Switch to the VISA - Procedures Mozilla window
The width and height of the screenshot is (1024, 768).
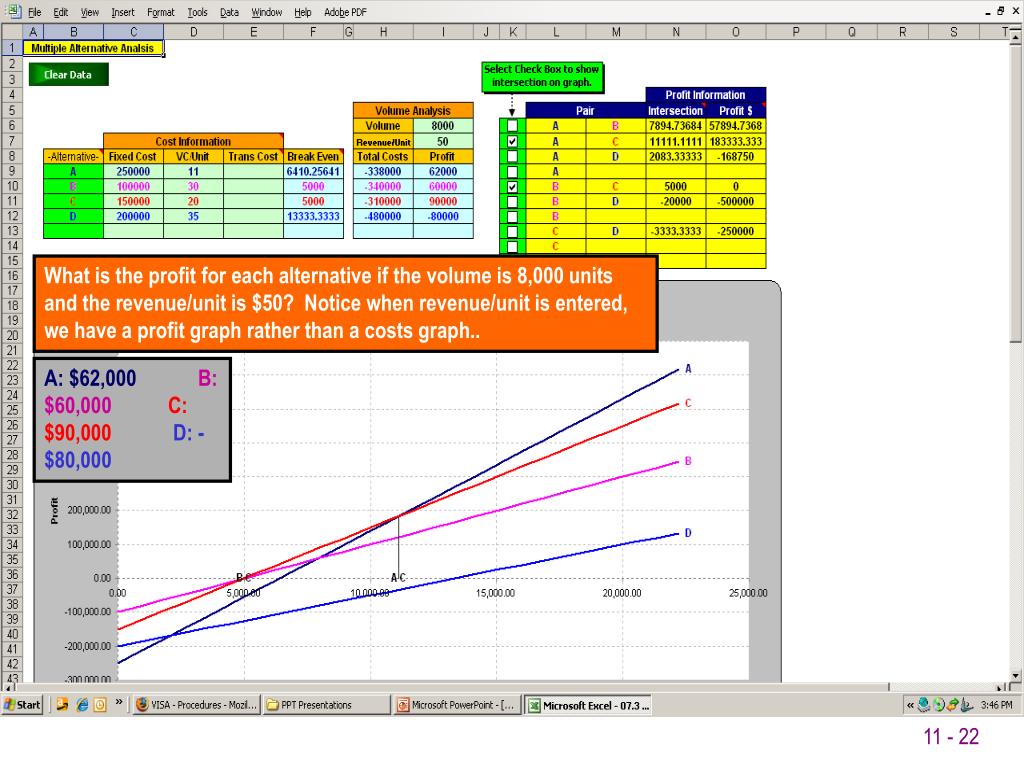click(196, 705)
